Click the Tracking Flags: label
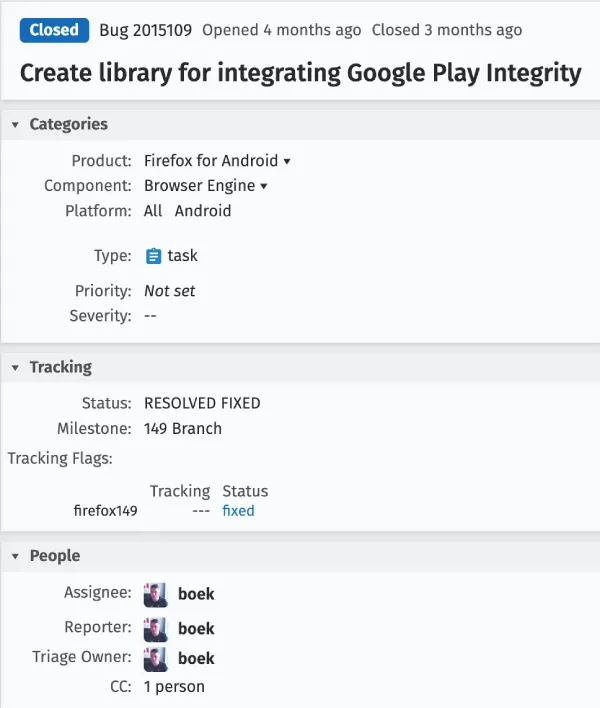This screenshot has width=600, height=708. tap(60, 459)
